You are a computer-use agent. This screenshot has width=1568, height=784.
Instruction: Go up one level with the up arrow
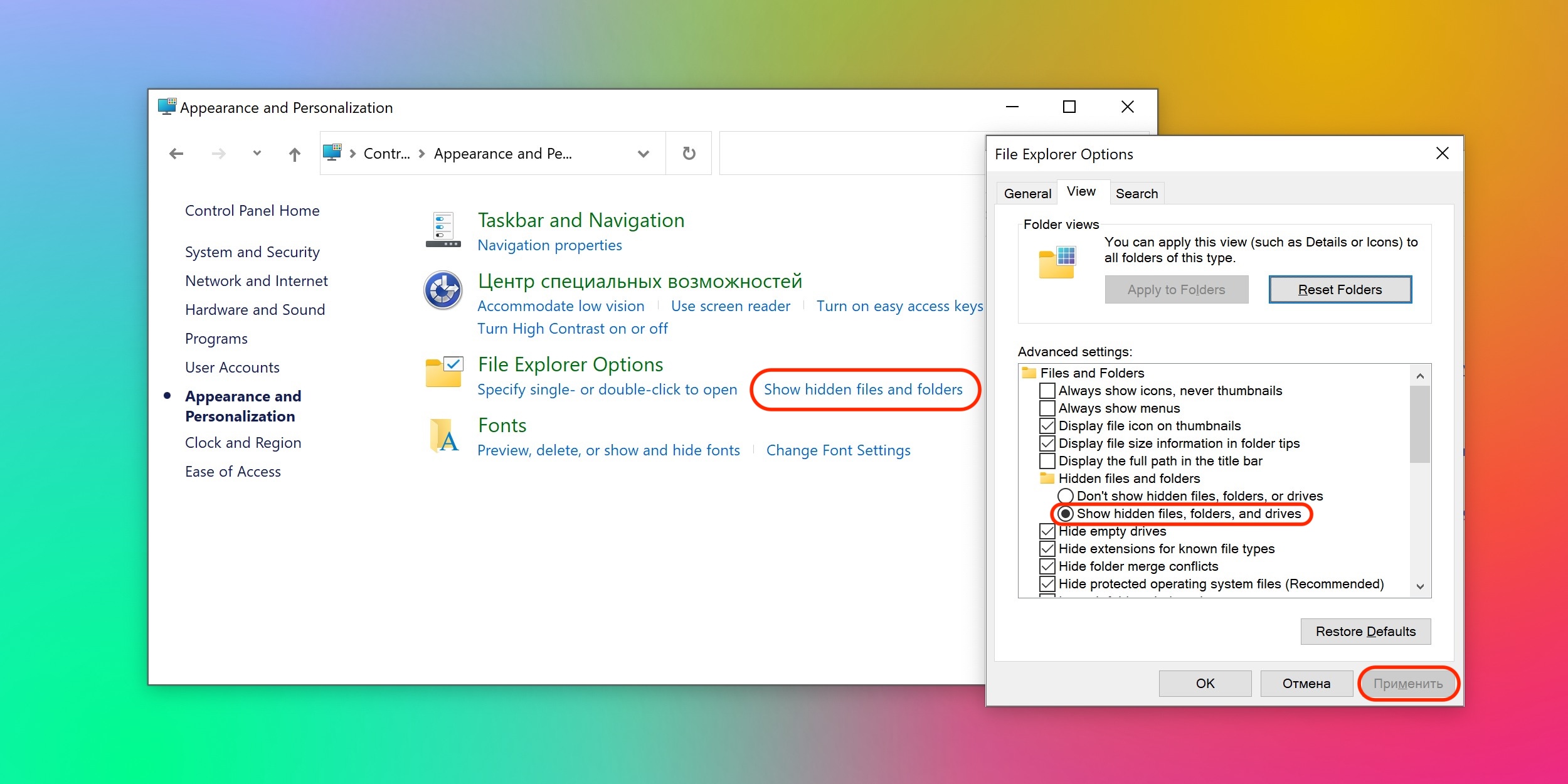coord(295,154)
